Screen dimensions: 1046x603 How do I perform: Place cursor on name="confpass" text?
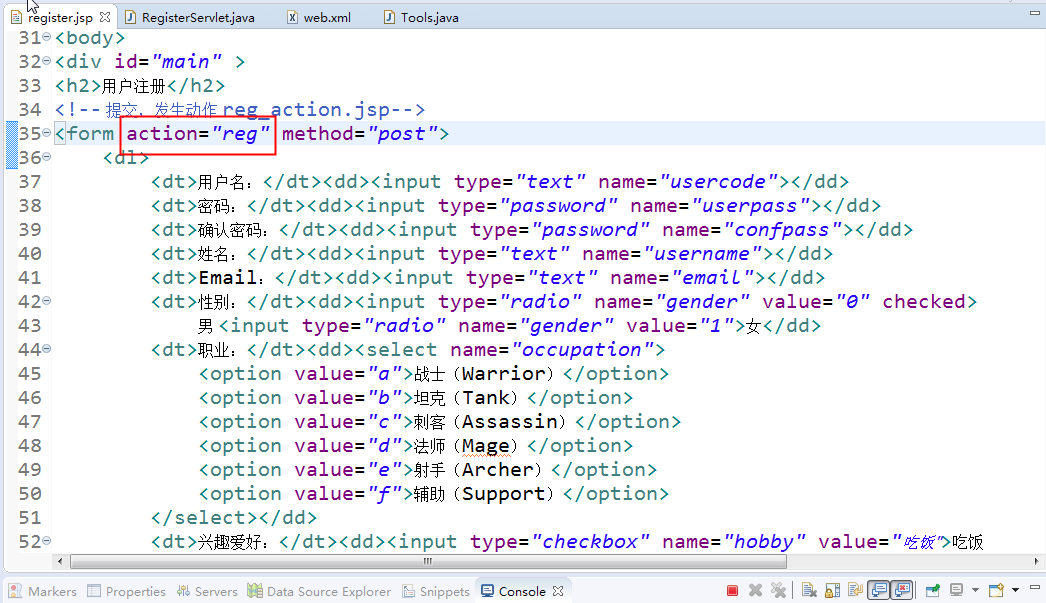(752, 230)
